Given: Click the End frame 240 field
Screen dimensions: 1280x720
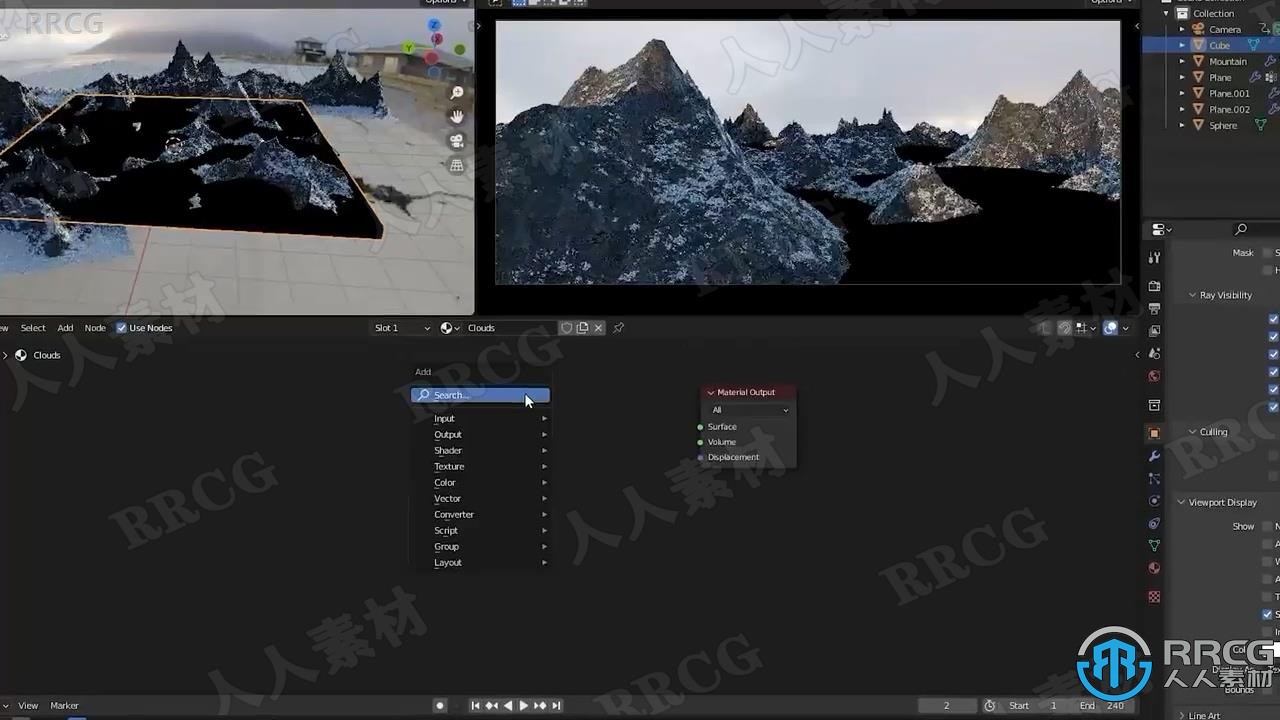Looking at the screenshot, I should (1103, 706).
